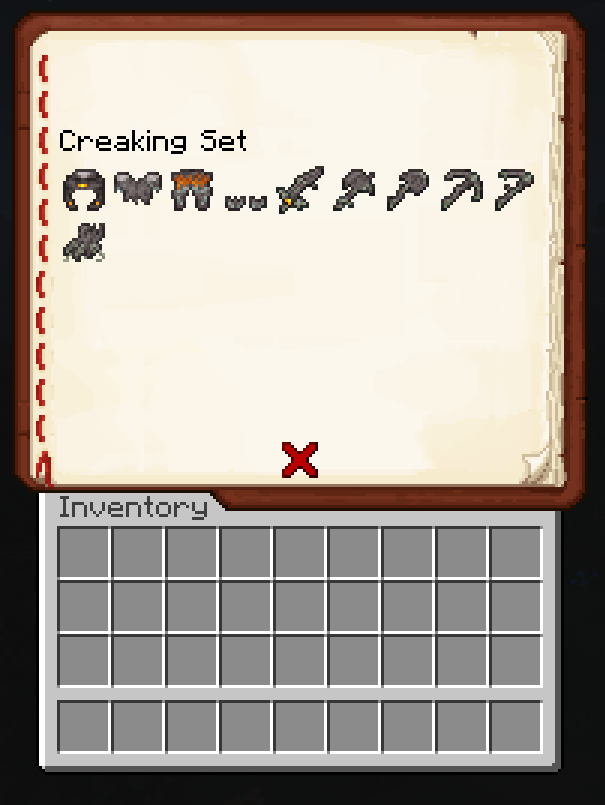Viewport: 605px width, 805px height.
Task: Select the Creaking chestplate icon
Action: (x=138, y=188)
